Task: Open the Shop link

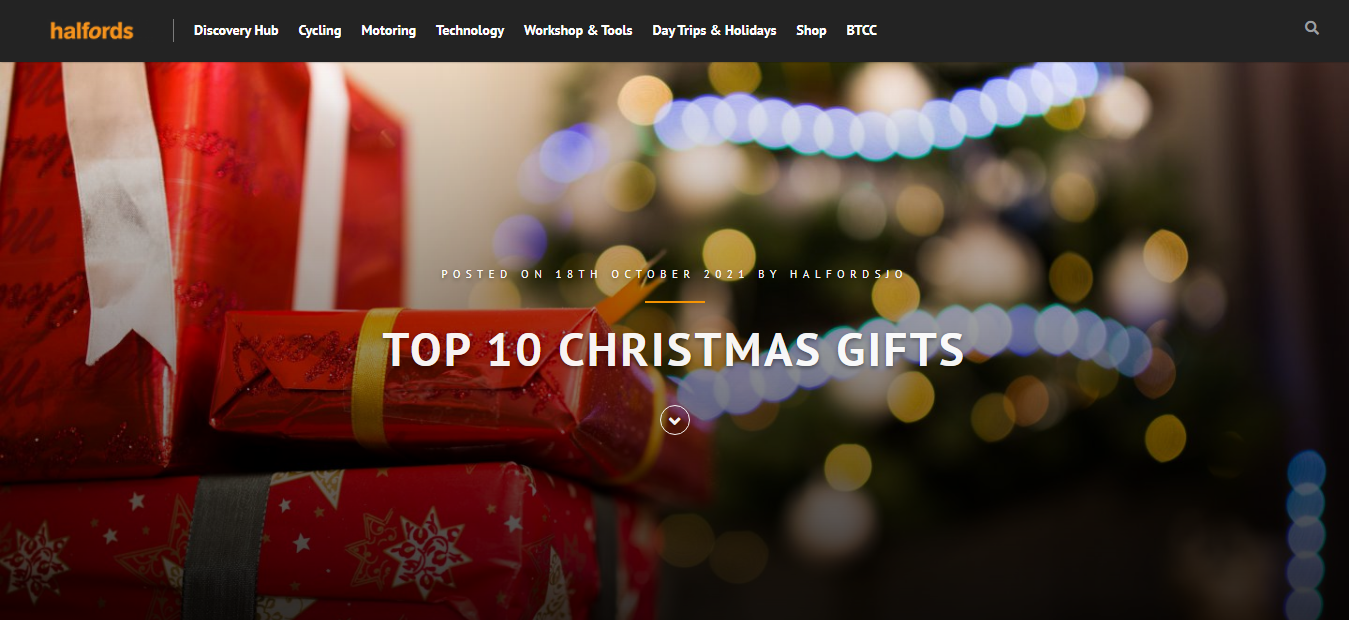Action: coord(811,30)
